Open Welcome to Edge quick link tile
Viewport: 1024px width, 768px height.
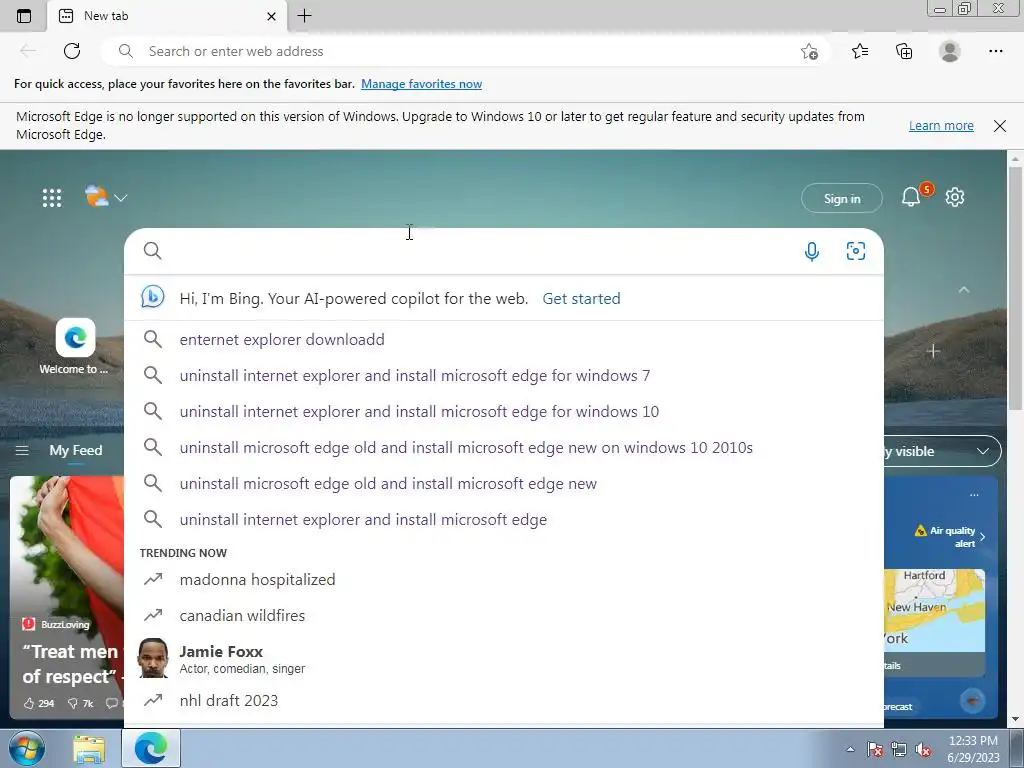74,346
